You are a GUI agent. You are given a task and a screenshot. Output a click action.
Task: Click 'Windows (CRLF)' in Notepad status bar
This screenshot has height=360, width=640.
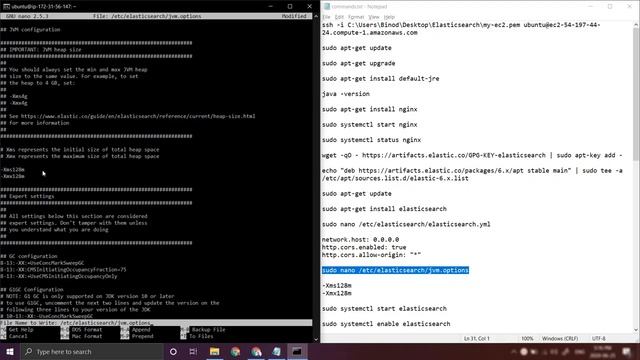(560, 338)
